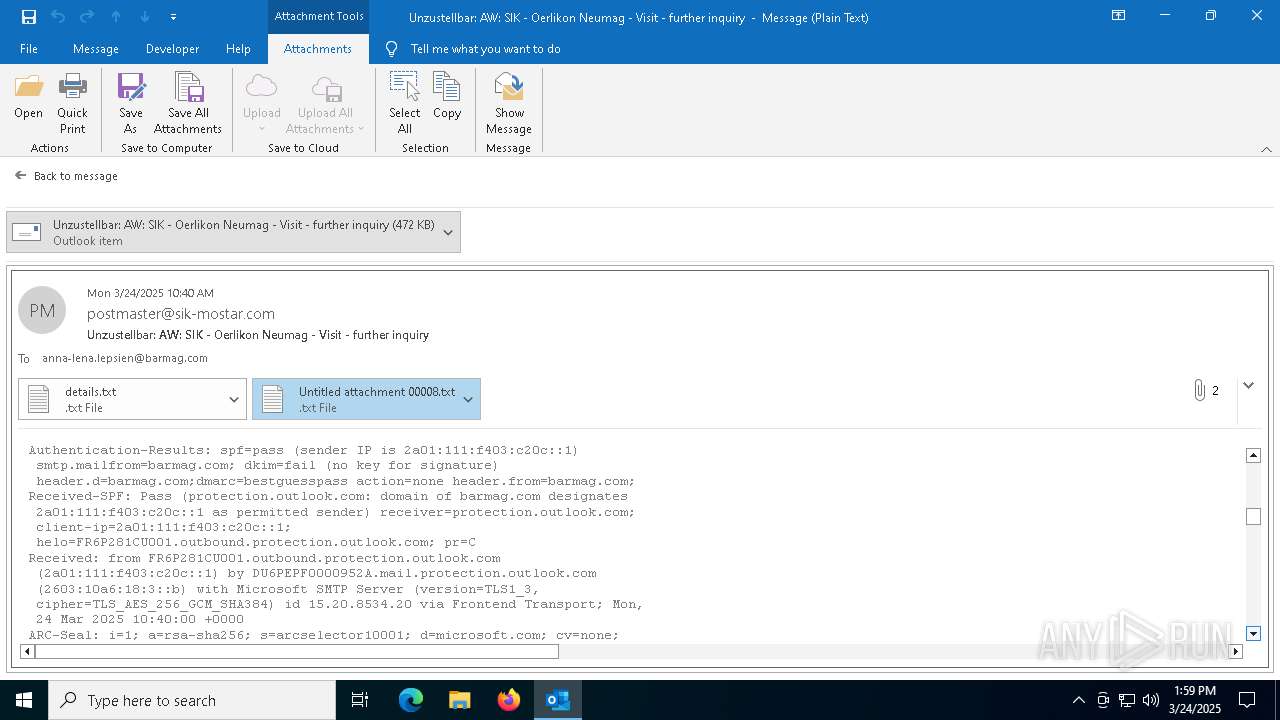
Task: Click horizontal scrollbar left arrow
Action: pyautogui.click(x=27, y=652)
